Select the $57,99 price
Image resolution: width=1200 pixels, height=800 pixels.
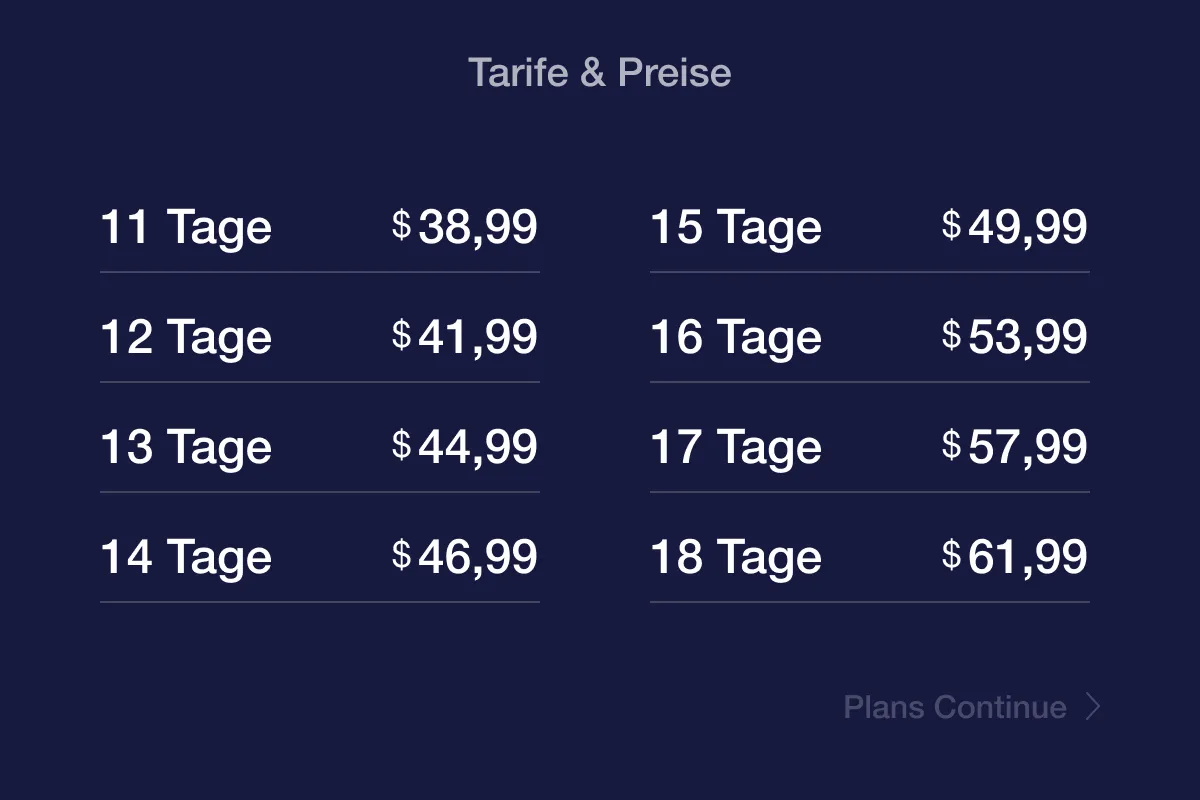(1016, 447)
